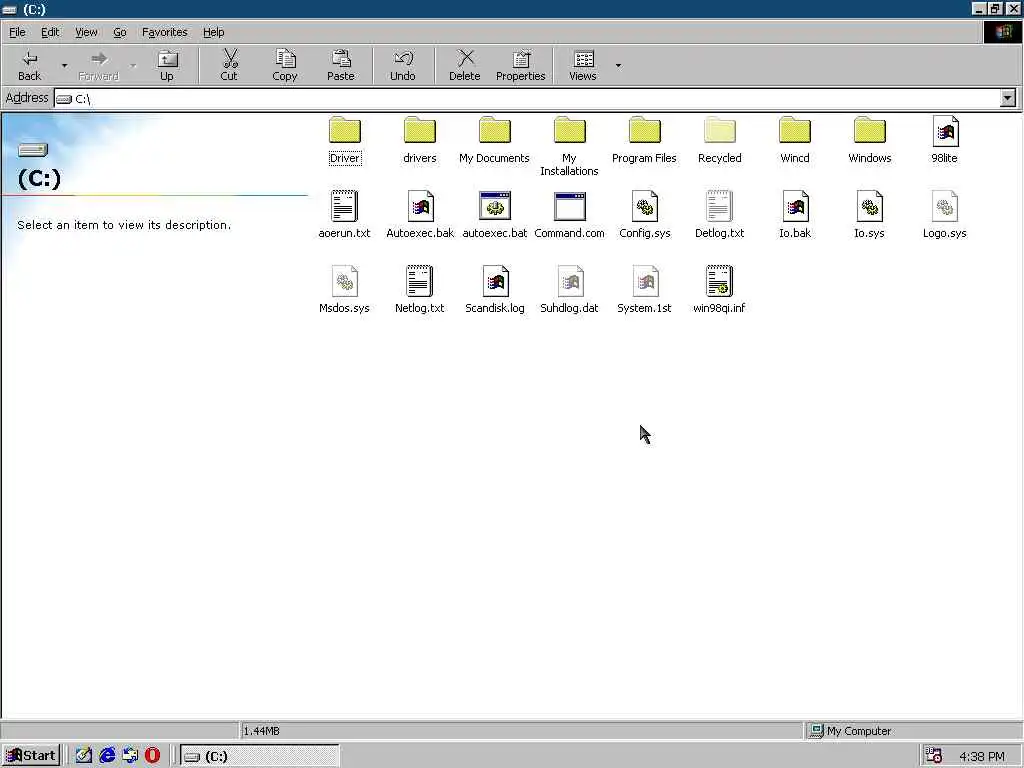This screenshot has width=1024, height=768.
Task: Select the Windows folder
Action: tap(870, 140)
